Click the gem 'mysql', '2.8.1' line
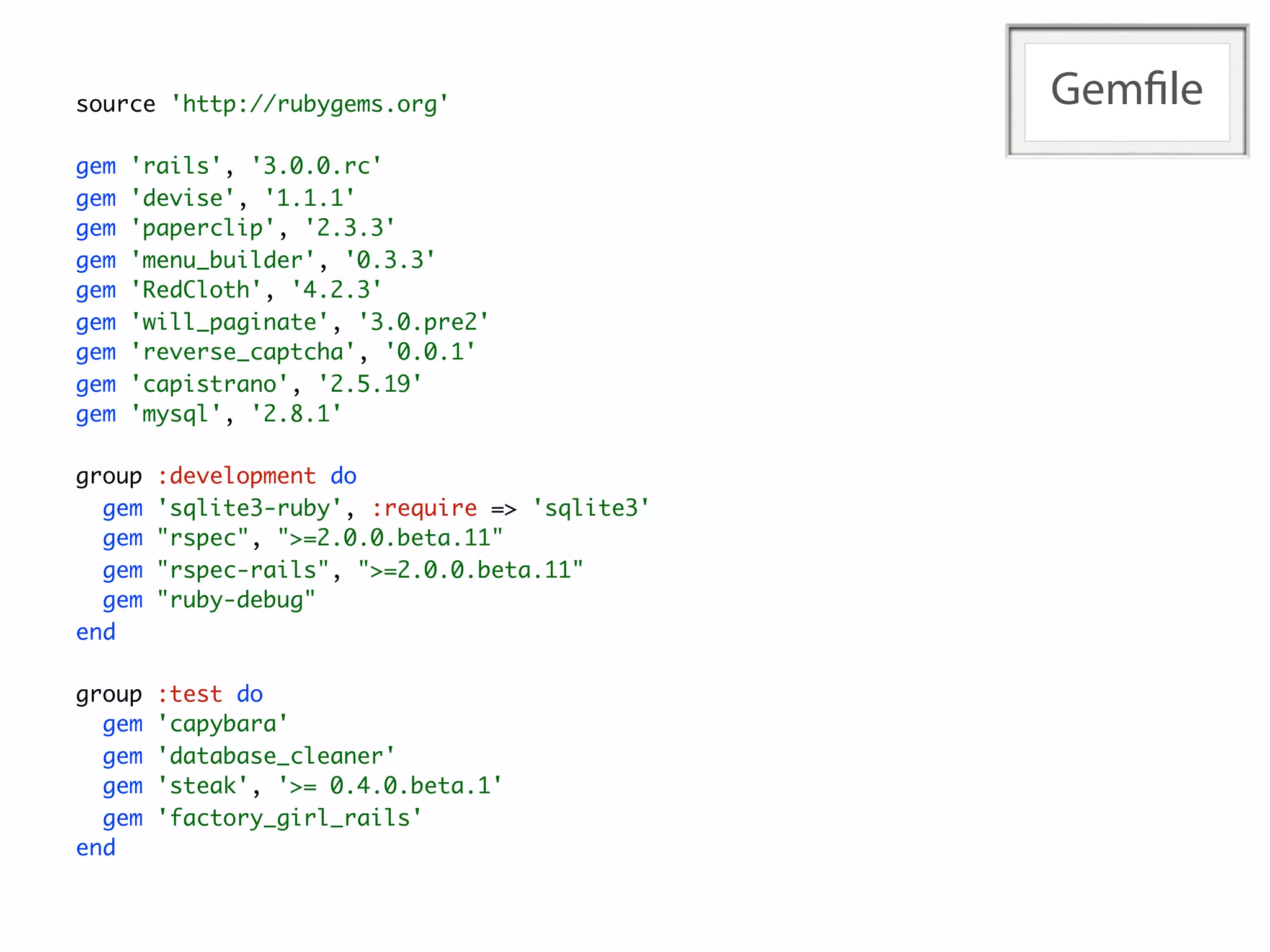The width and height of the screenshot is (1270, 952). (x=209, y=414)
